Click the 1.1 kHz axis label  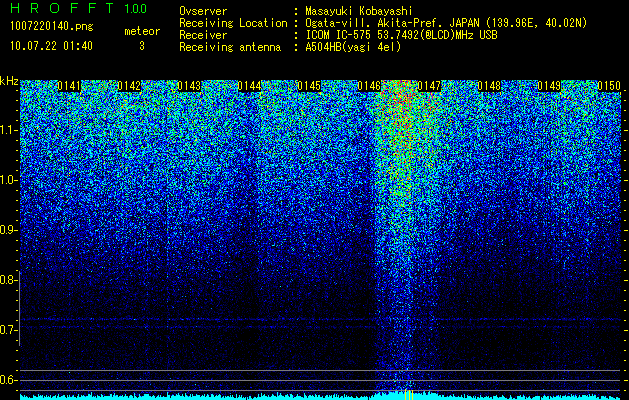point(8,130)
